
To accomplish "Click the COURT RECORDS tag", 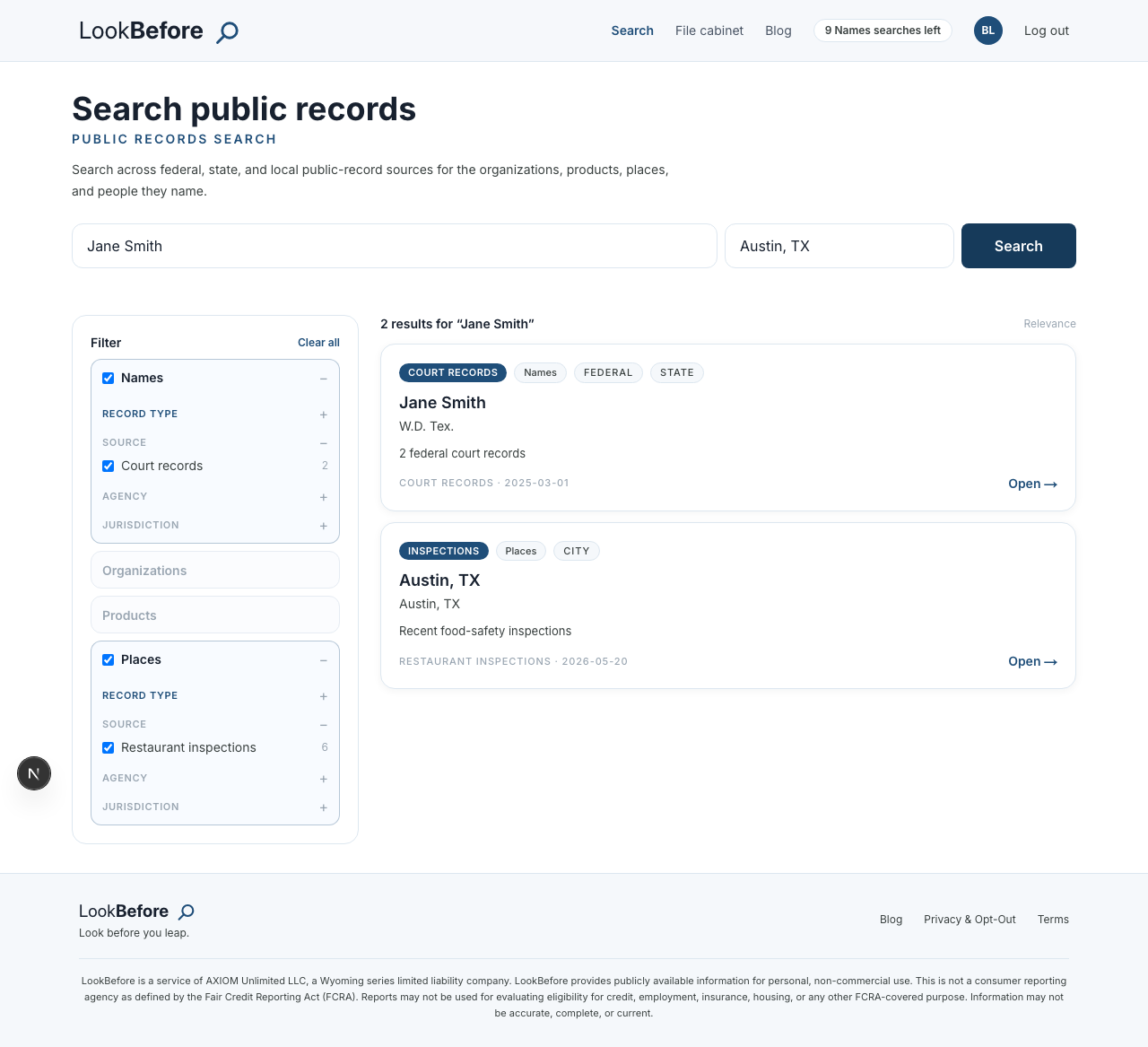I will point(453,372).
